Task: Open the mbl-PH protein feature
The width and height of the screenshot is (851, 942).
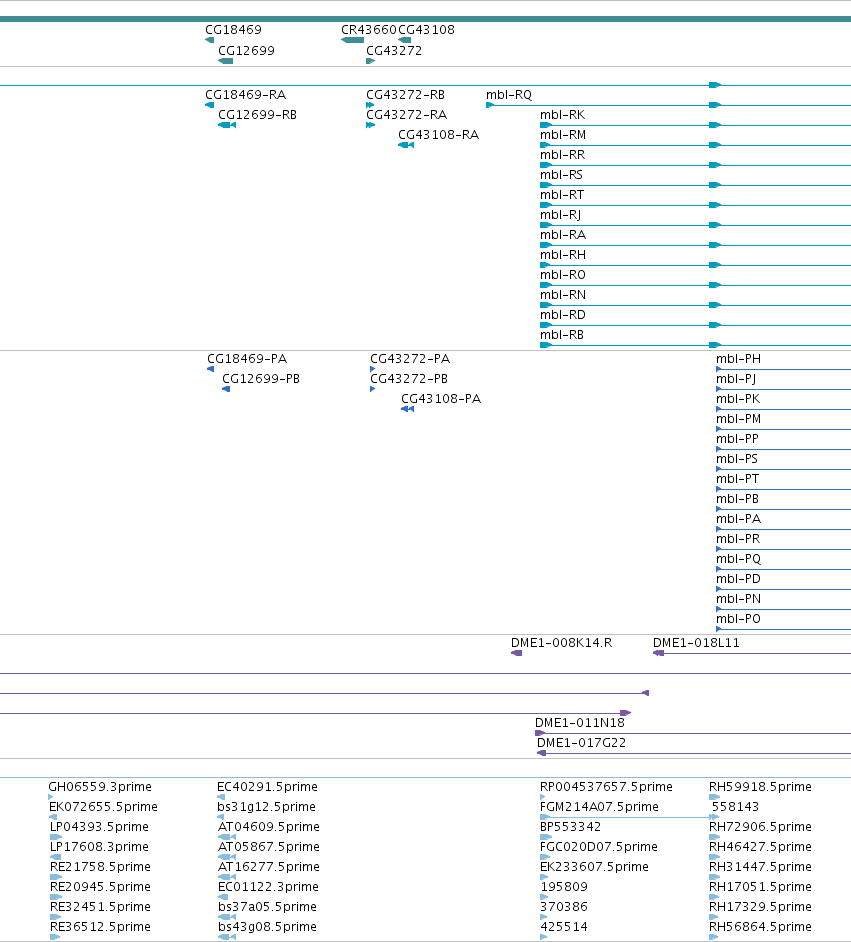Action: [738, 359]
